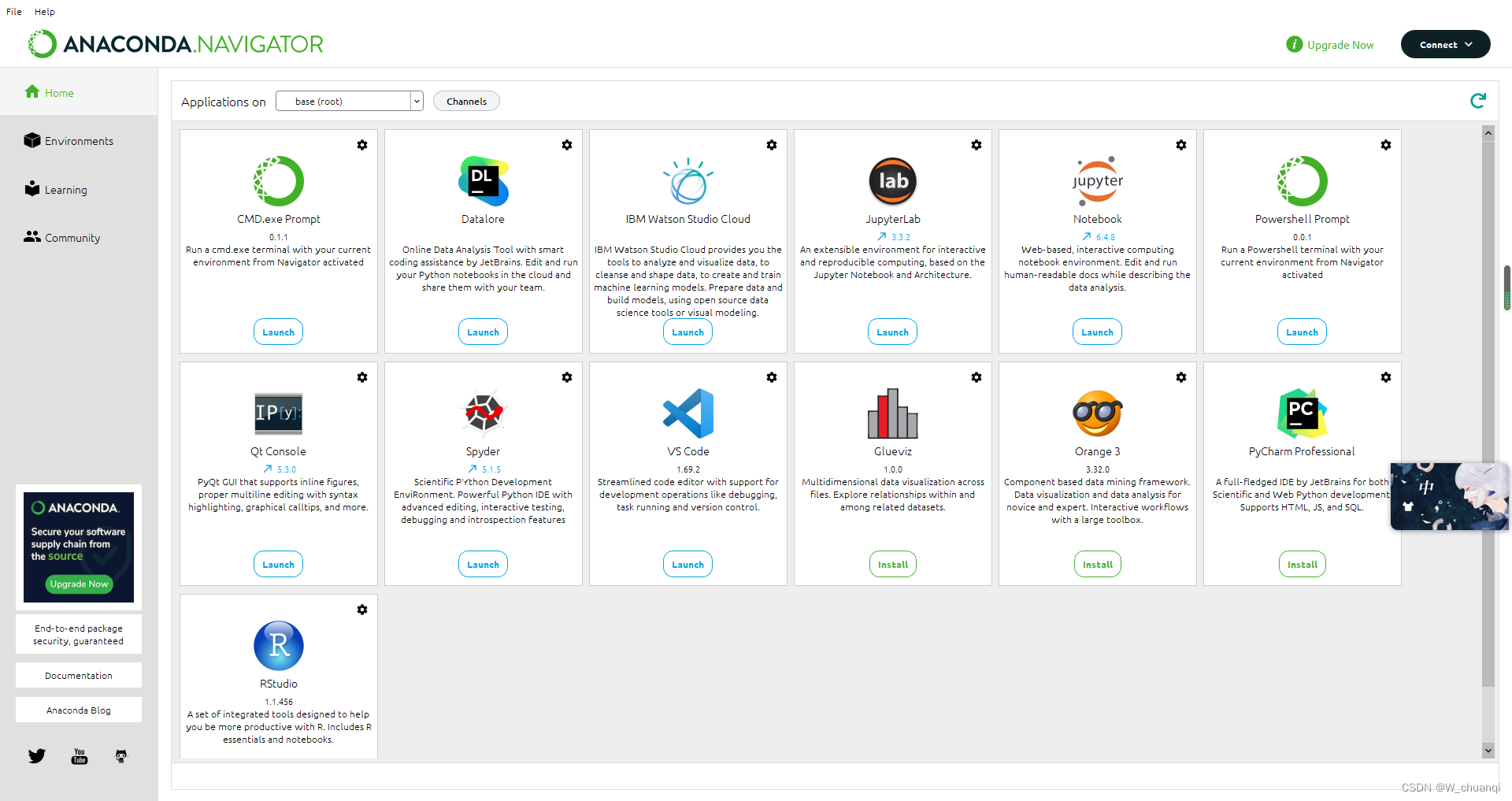
Task: Launch IBM Watson Studio Cloud
Action: pos(687,332)
